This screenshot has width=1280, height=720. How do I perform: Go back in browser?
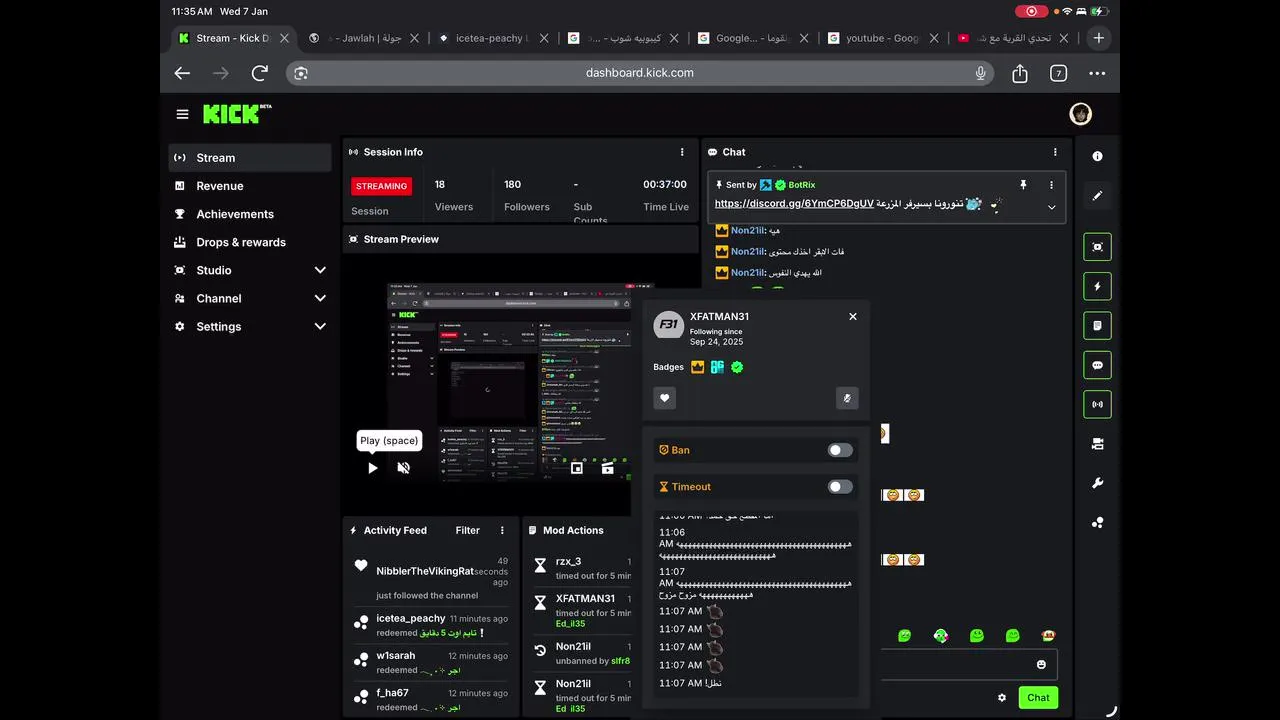click(x=182, y=72)
